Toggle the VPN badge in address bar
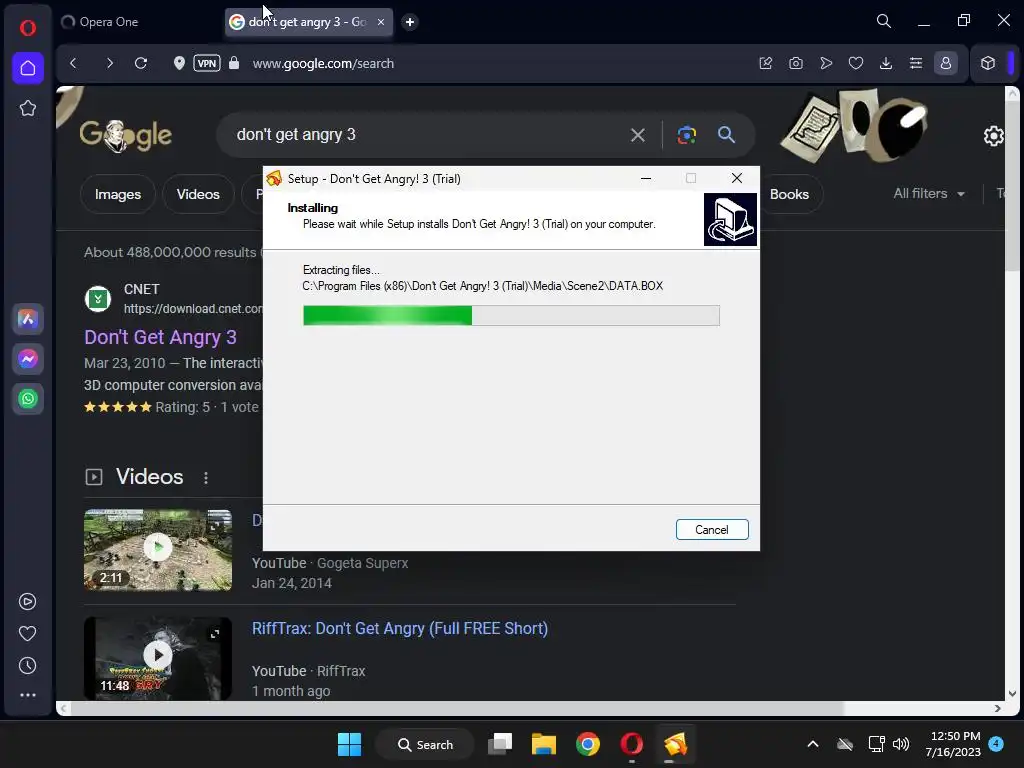The height and width of the screenshot is (768, 1024). click(207, 63)
